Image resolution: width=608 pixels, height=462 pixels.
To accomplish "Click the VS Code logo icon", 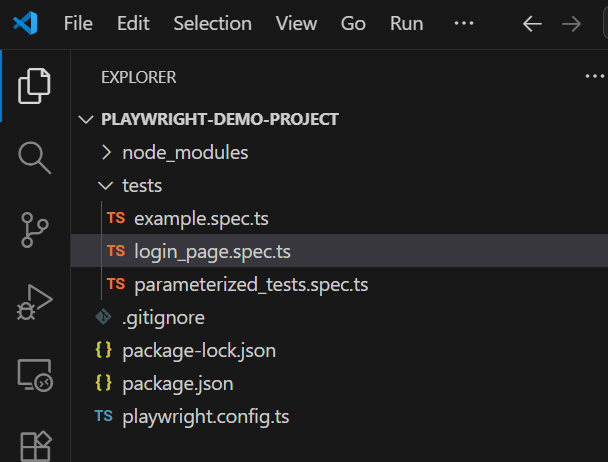I will (26, 23).
